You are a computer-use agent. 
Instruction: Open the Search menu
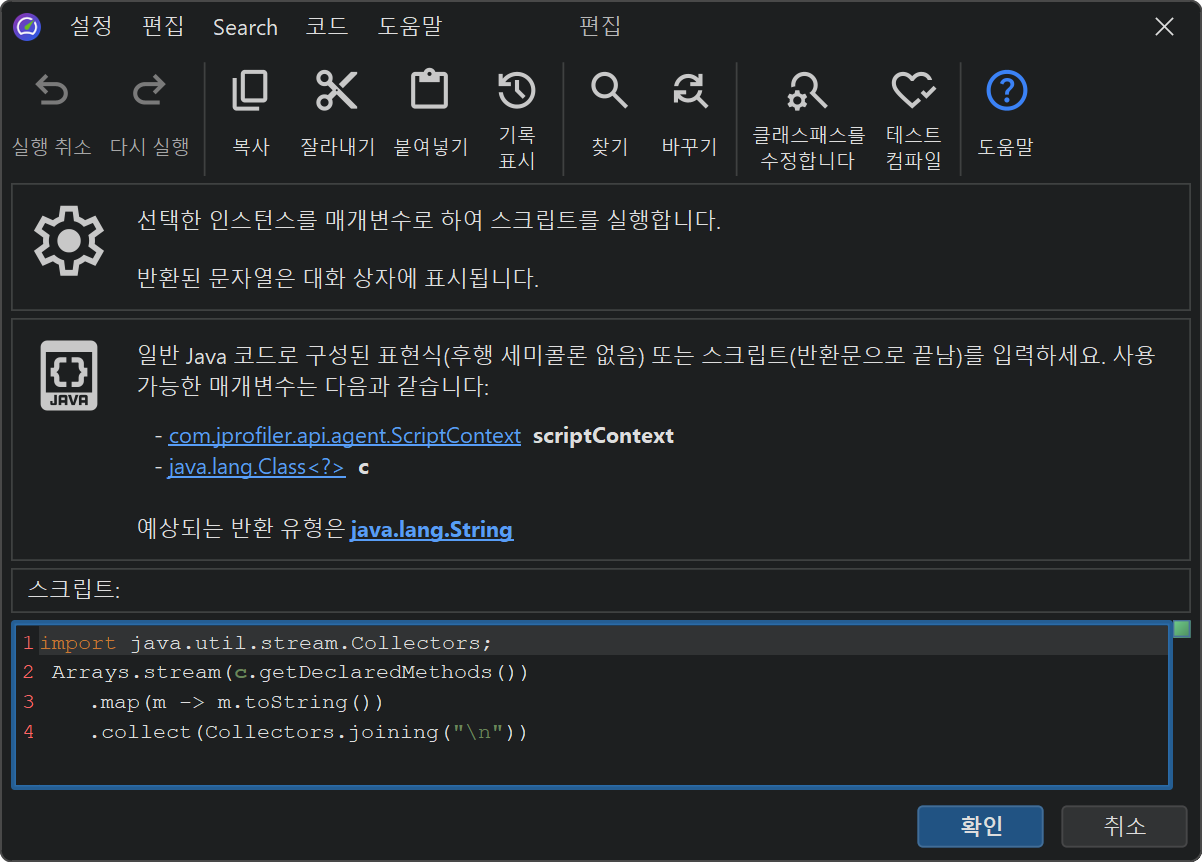[x=245, y=27]
